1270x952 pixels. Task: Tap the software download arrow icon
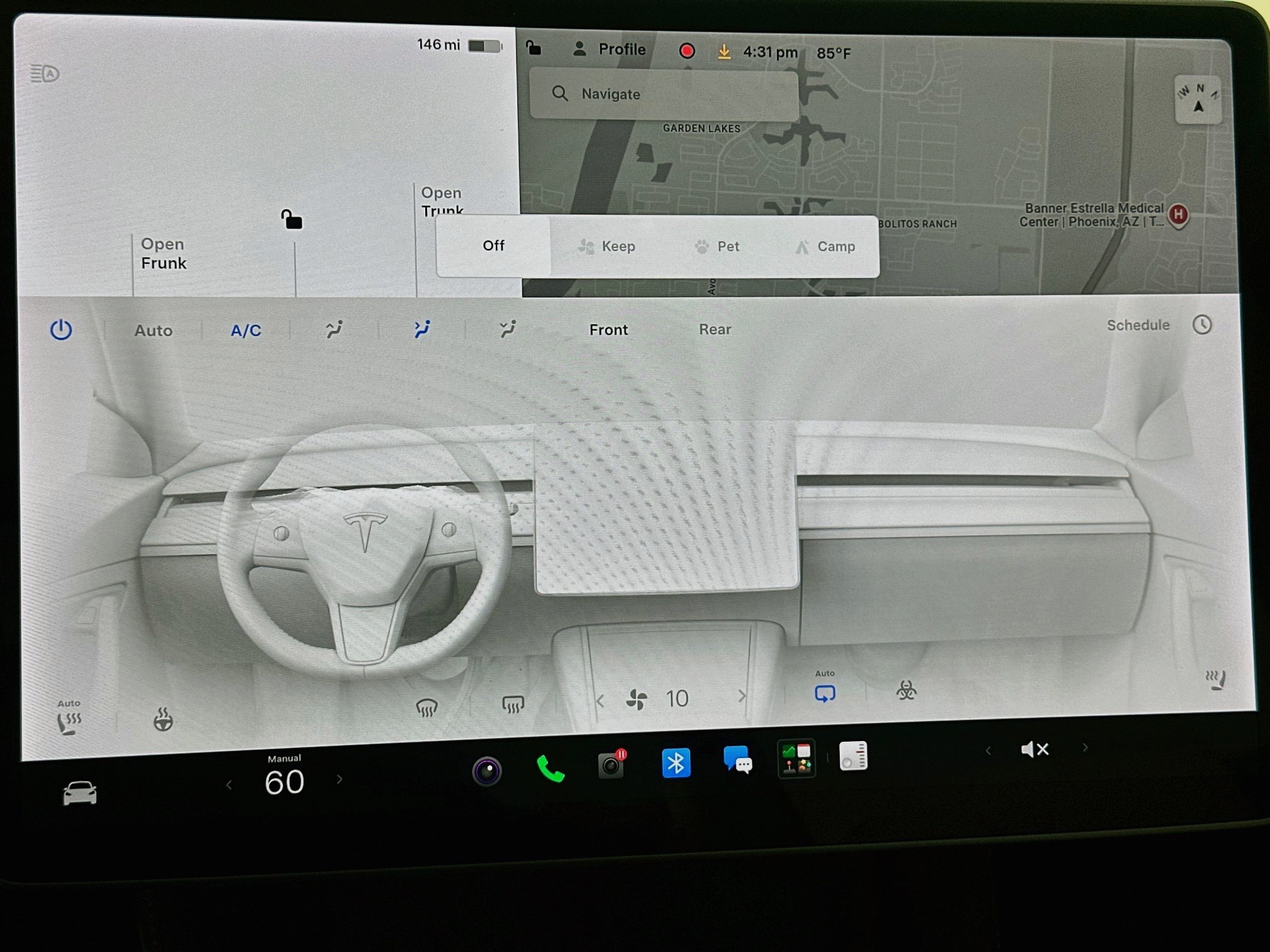[724, 52]
